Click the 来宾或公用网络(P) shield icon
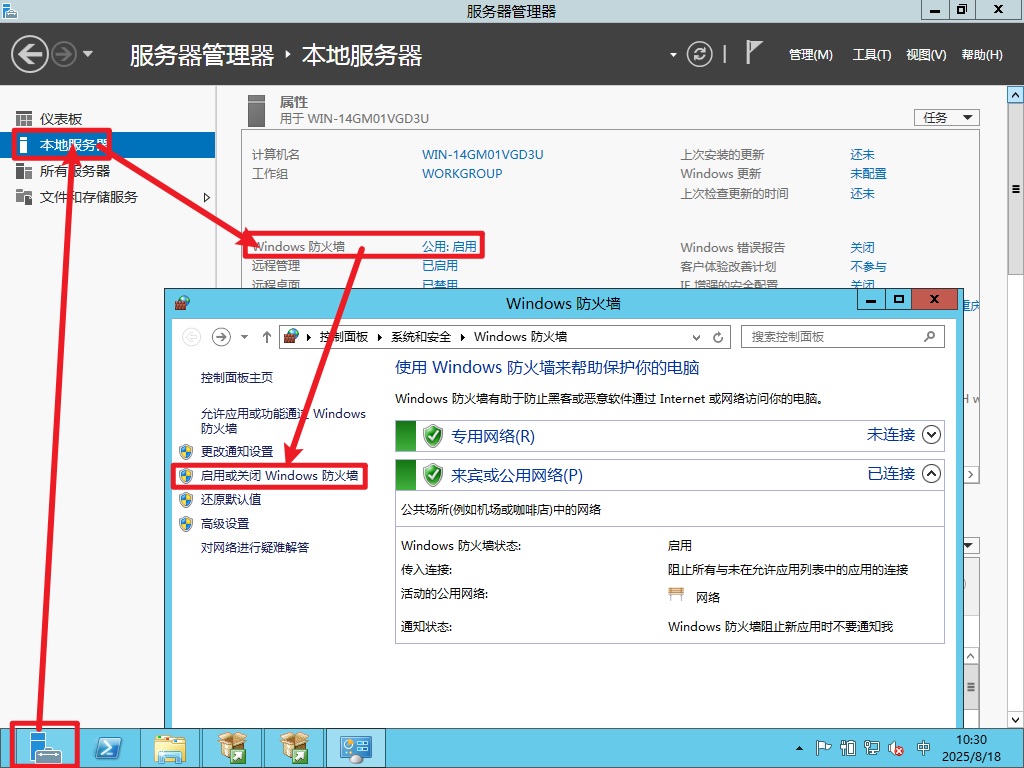The height and width of the screenshot is (768, 1024). pyautogui.click(x=432, y=475)
